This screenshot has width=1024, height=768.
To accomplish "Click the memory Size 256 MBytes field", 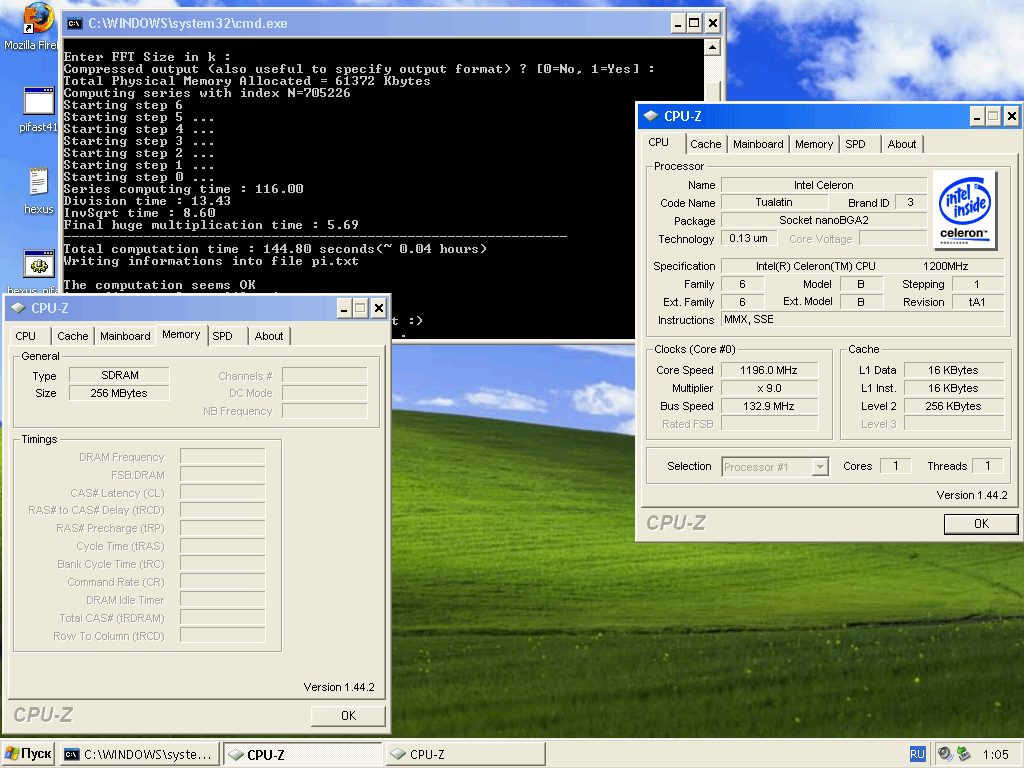I will pos(120,393).
